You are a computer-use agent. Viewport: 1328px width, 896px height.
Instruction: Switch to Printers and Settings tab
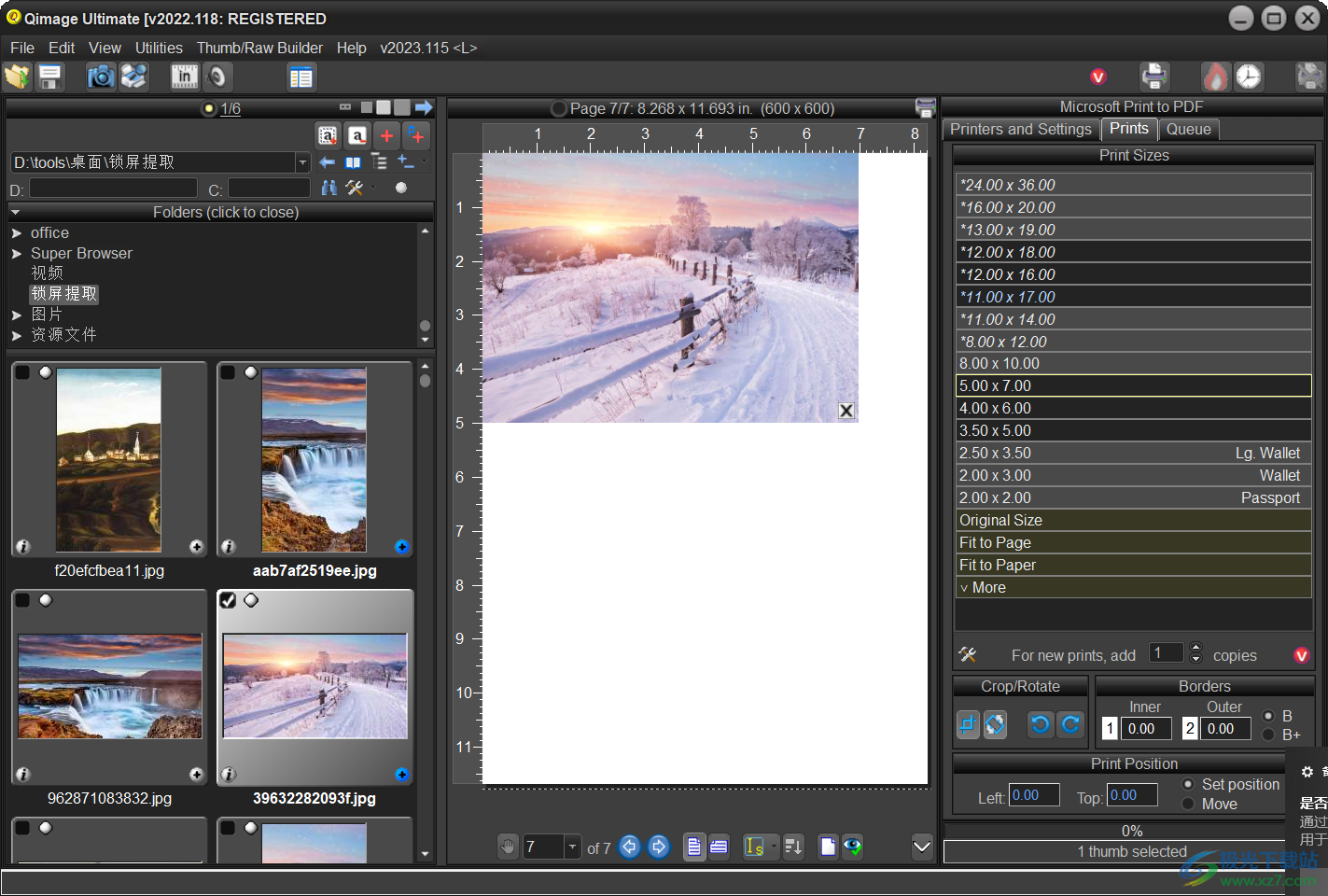click(1021, 130)
